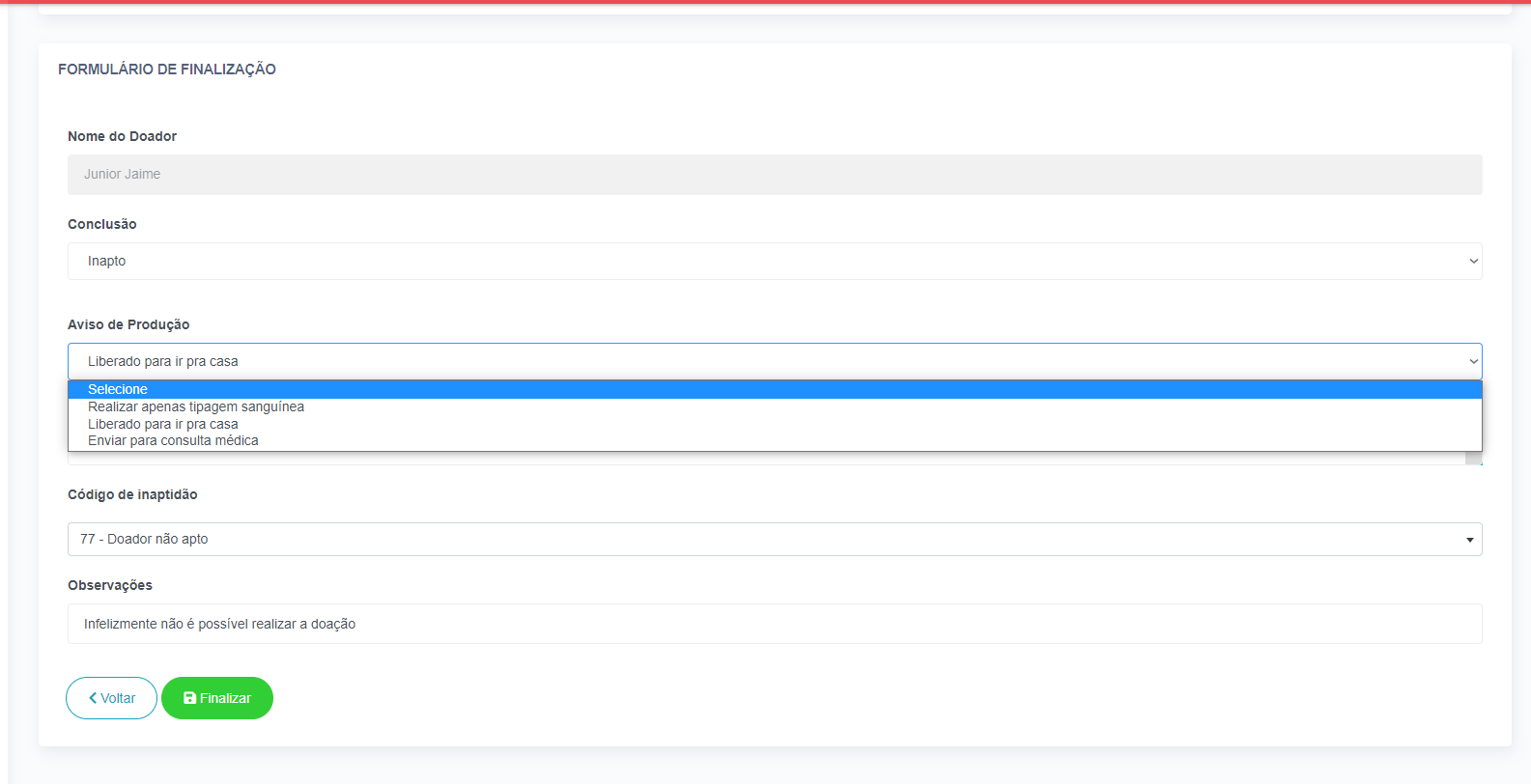Click the floppy disk icon on Finalizar

pos(189,698)
